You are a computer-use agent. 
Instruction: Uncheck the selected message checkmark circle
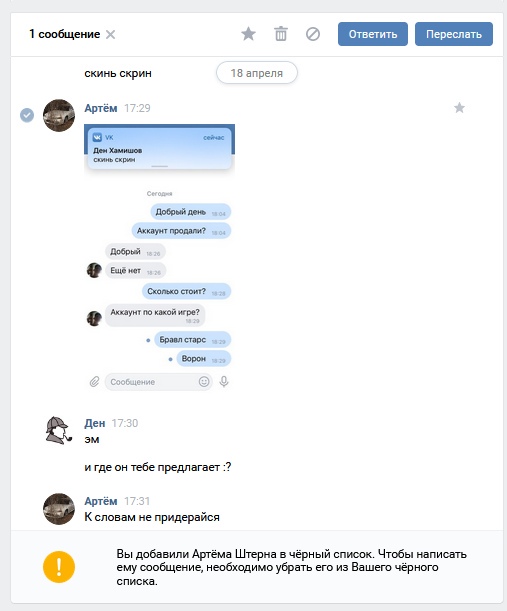click(27, 115)
